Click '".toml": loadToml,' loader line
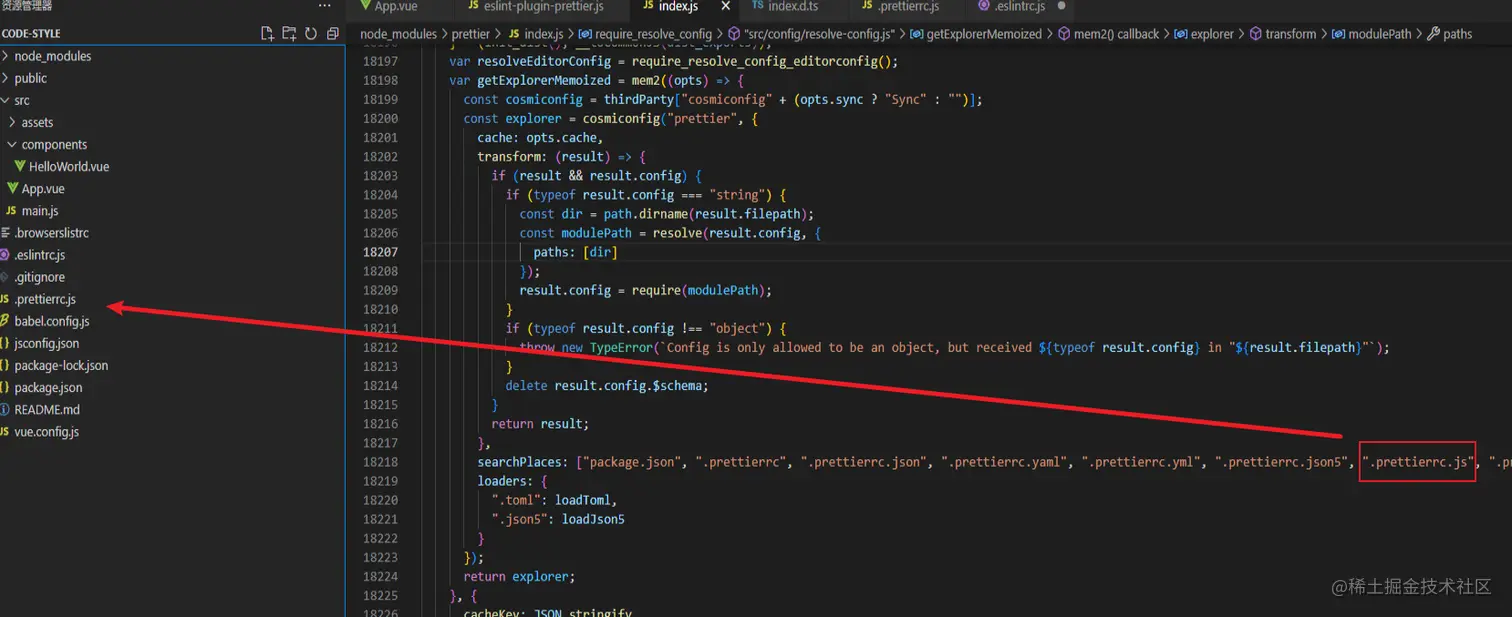The image size is (1512, 617). pyautogui.click(x=554, y=500)
